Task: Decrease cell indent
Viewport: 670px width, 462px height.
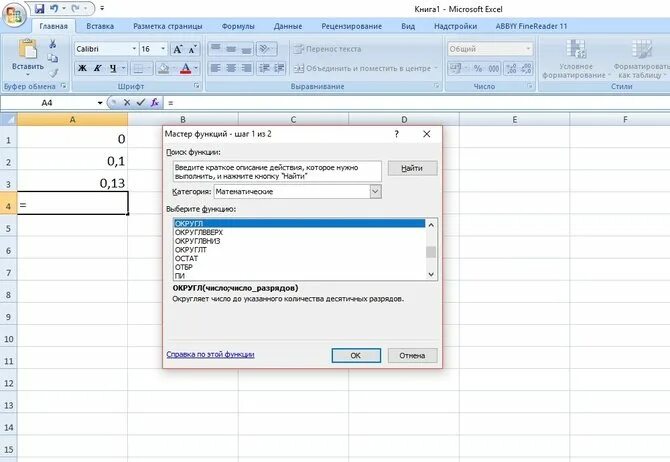Action: pyautogui.click(x=264, y=68)
